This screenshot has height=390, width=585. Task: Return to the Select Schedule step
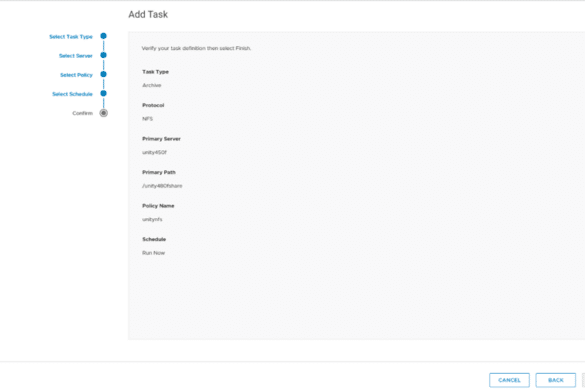click(72, 94)
